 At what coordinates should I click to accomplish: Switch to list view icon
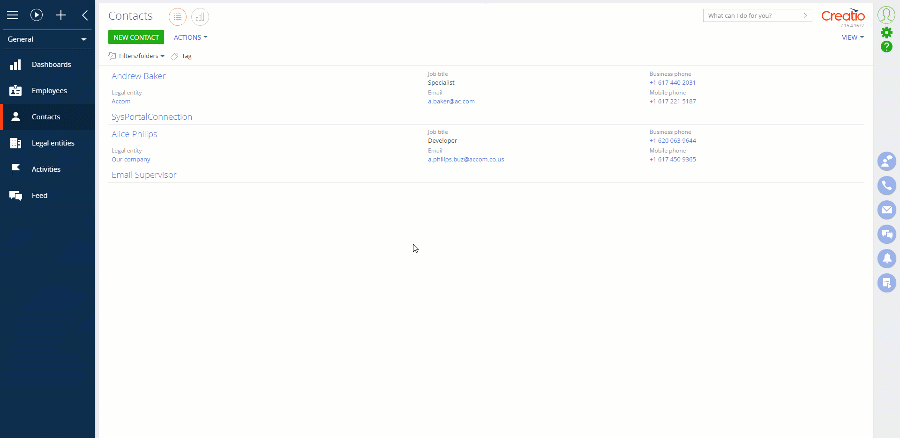point(177,17)
